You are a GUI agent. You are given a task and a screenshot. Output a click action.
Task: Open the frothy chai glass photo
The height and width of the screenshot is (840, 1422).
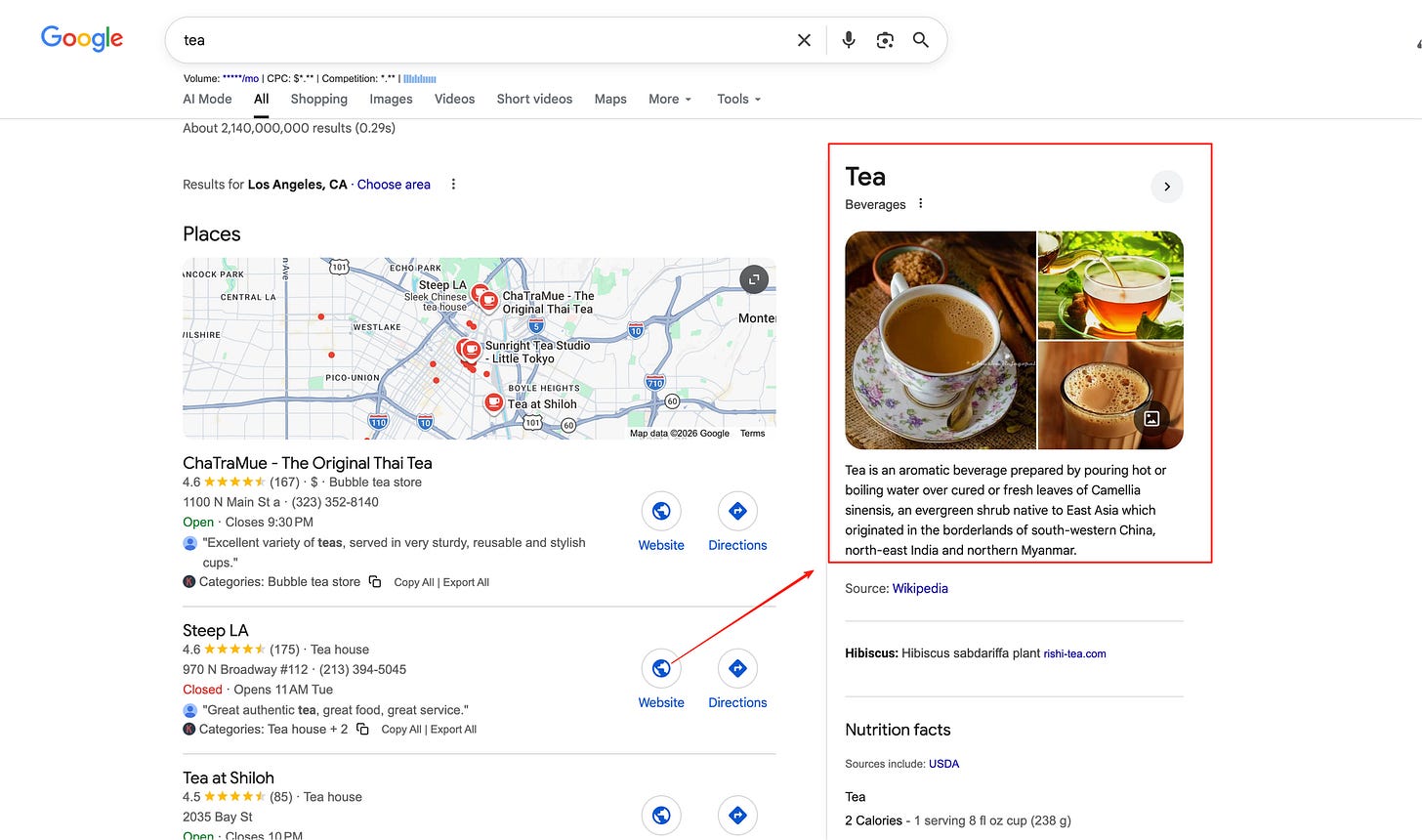point(1110,396)
